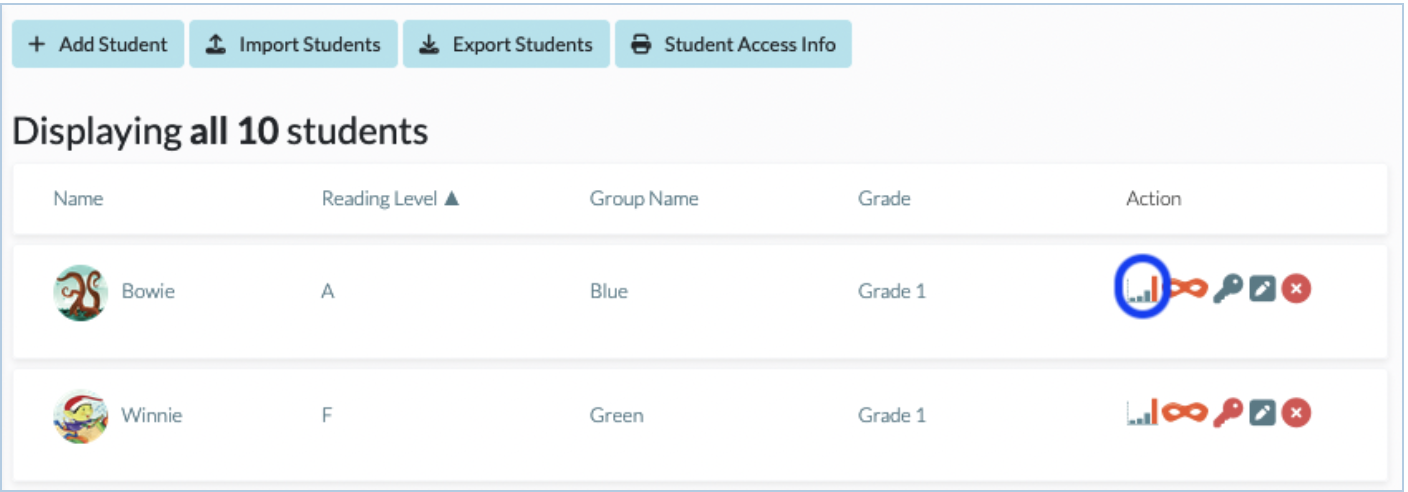Open Import Students
Viewport: 1408px width, 492px height.
(x=293, y=44)
